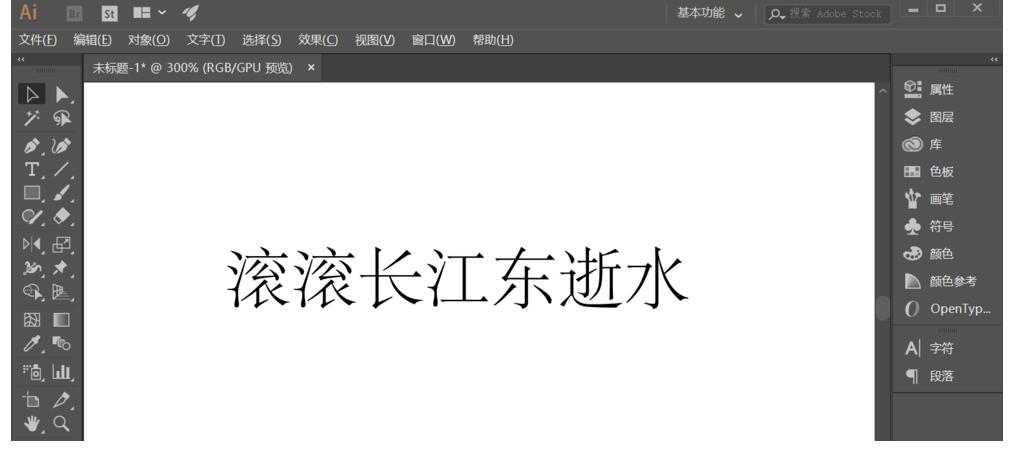The height and width of the screenshot is (449, 1036).
Task: Expand the right panel dock double-arrow
Action: point(994,60)
